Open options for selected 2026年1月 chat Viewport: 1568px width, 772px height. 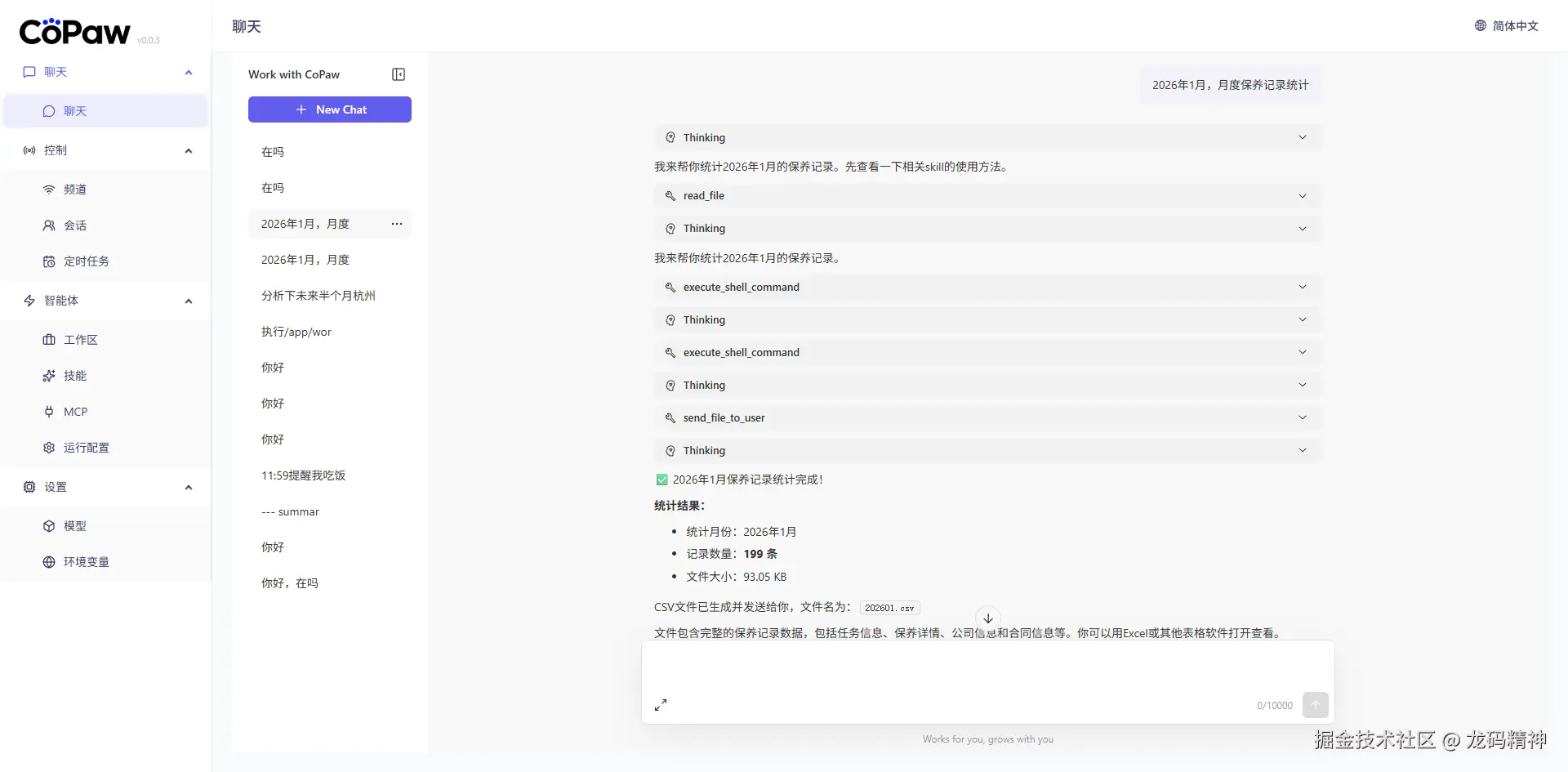[x=397, y=224]
